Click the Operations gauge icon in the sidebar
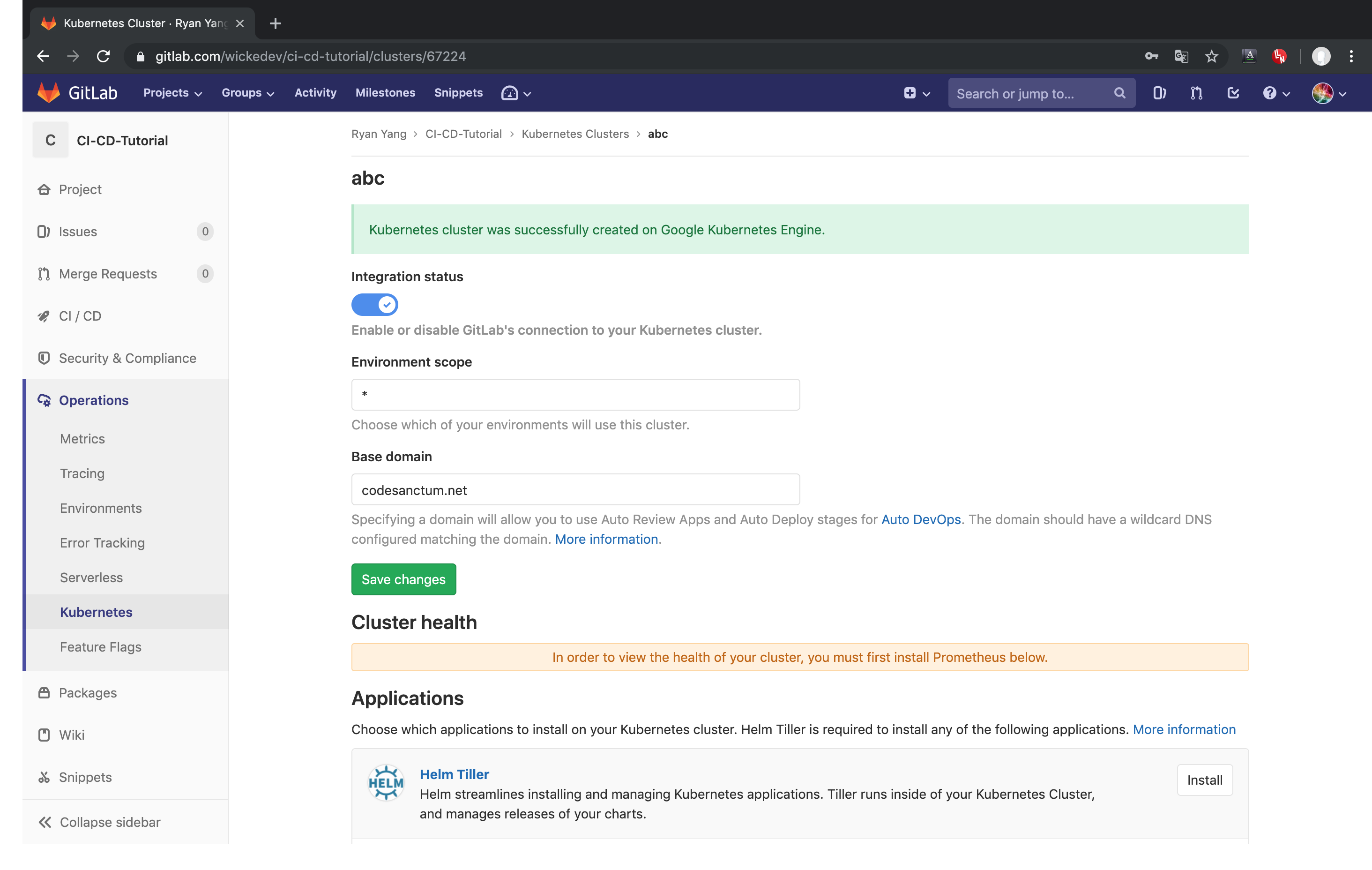 coord(45,400)
